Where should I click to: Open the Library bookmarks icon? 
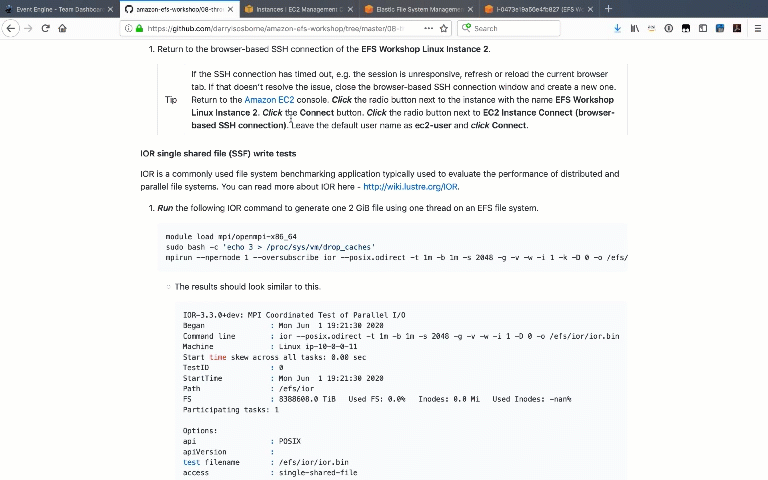tap(635, 28)
